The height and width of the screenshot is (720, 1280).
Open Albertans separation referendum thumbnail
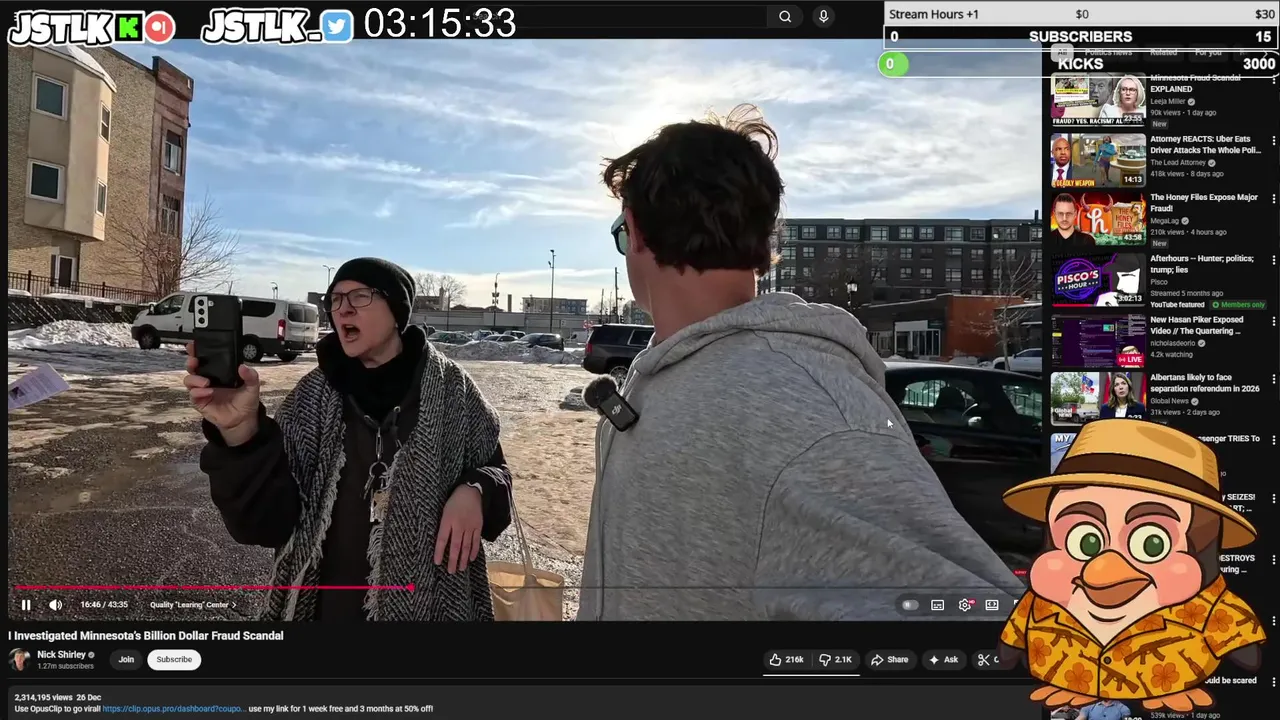[1098, 399]
